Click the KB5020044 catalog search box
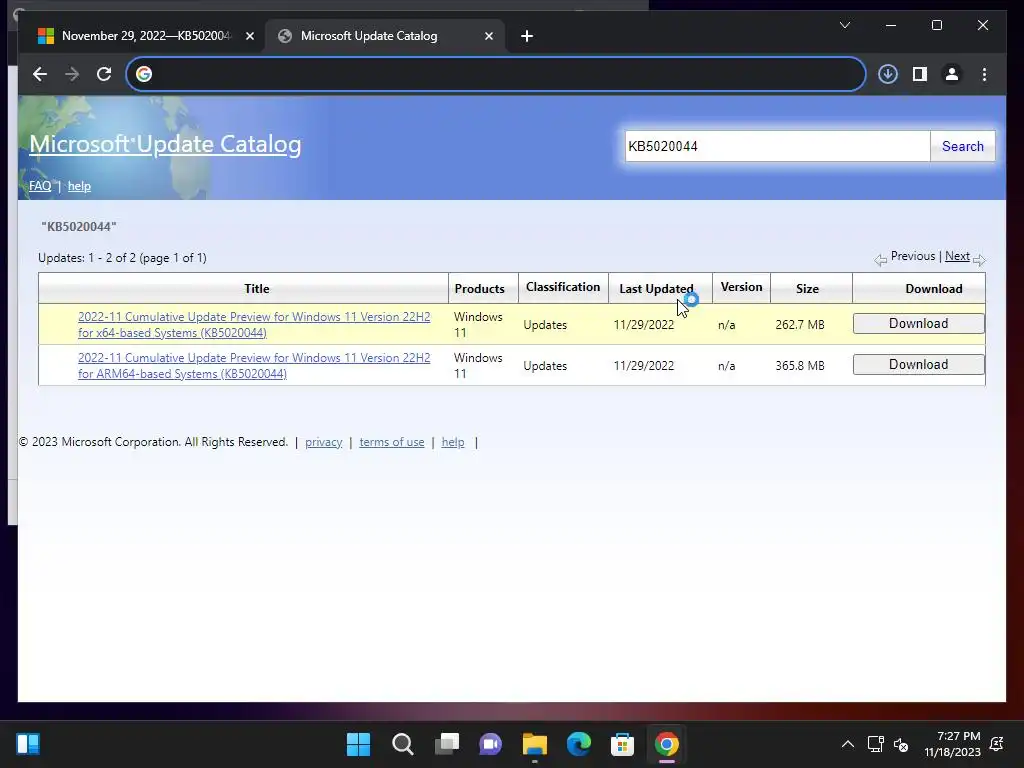The image size is (1024, 768). click(x=776, y=146)
